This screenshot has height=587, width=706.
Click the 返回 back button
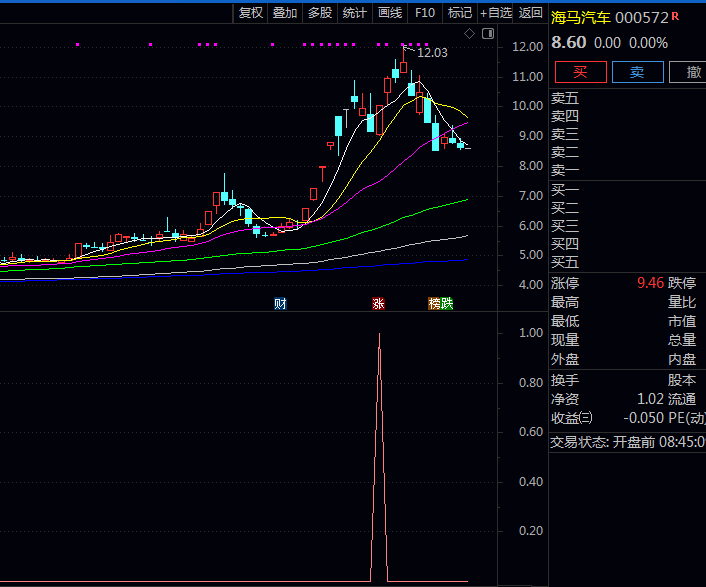[531, 13]
